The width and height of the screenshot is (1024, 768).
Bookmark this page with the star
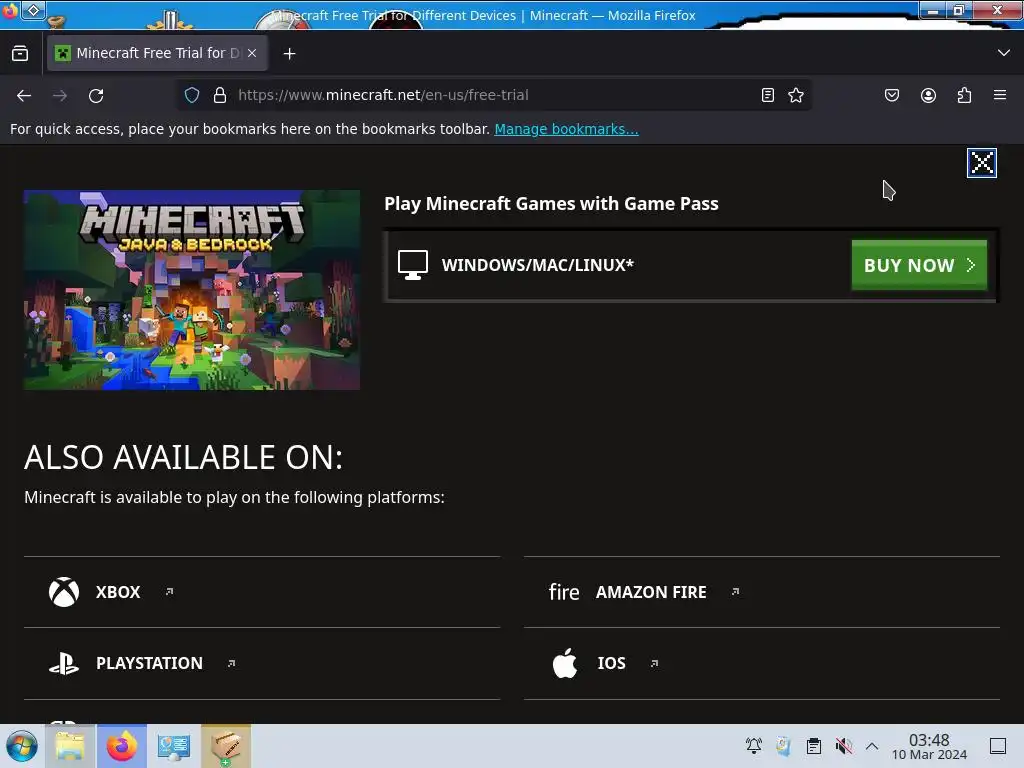tap(795, 95)
